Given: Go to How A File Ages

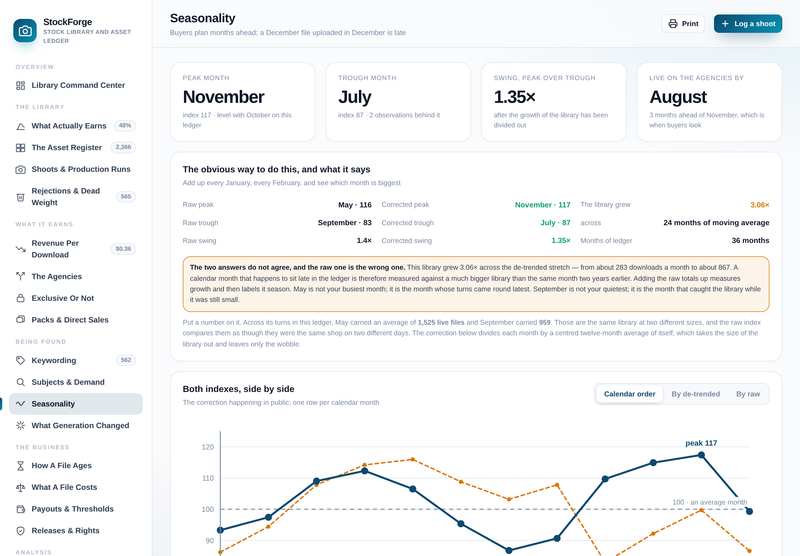Looking at the screenshot, I should click(x=76, y=466).
